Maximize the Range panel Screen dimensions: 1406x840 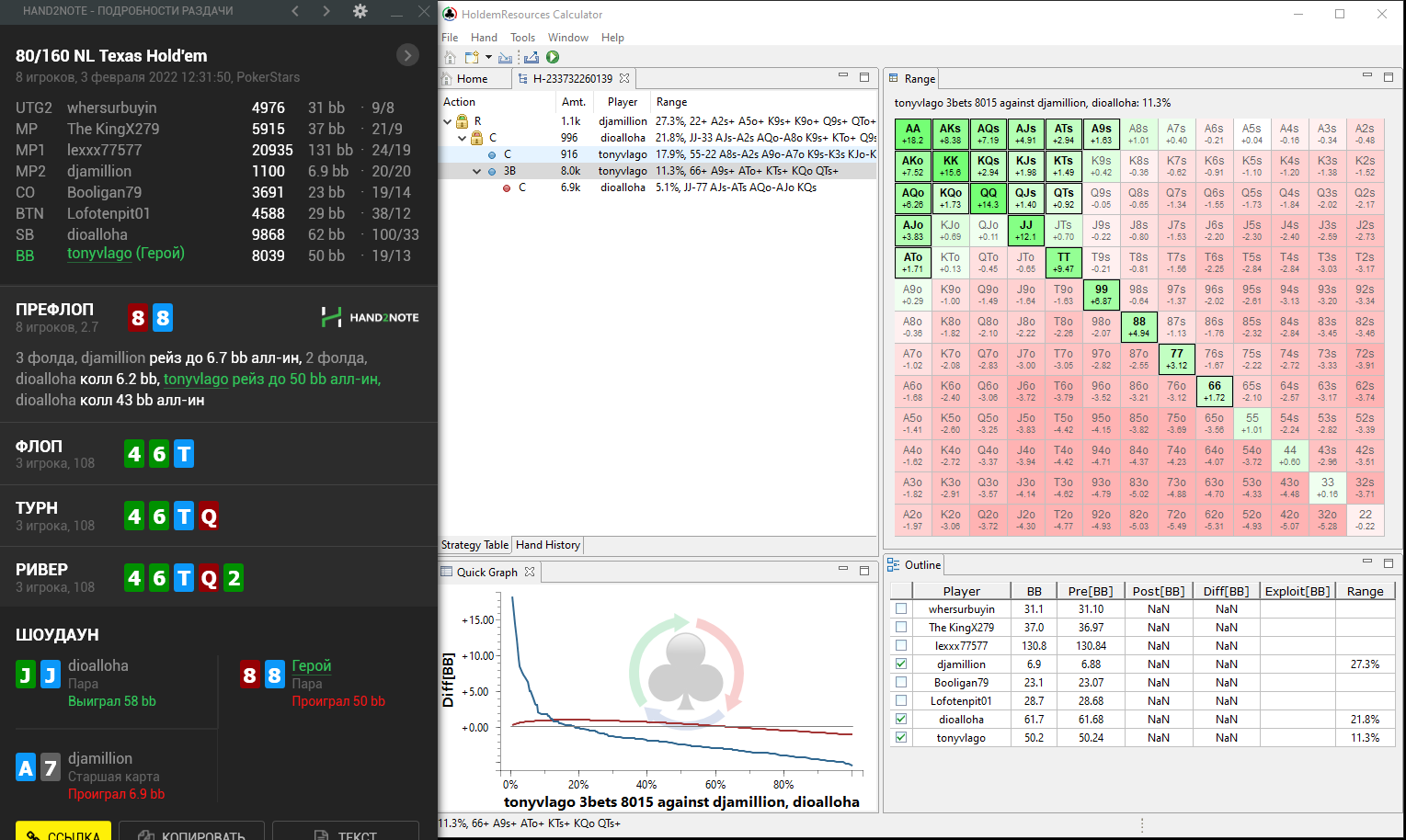point(1389,77)
